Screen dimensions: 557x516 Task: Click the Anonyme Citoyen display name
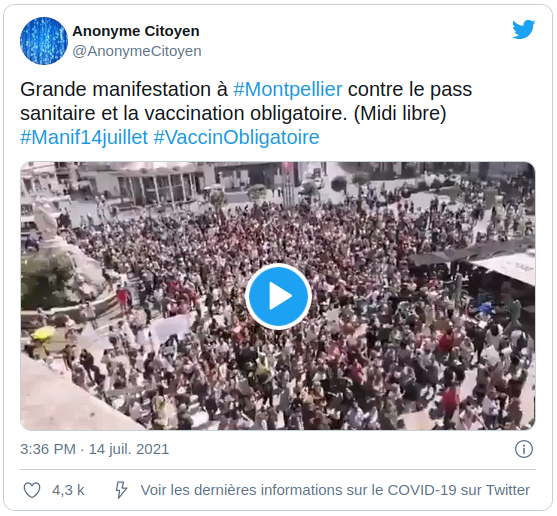[x=136, y=31]
